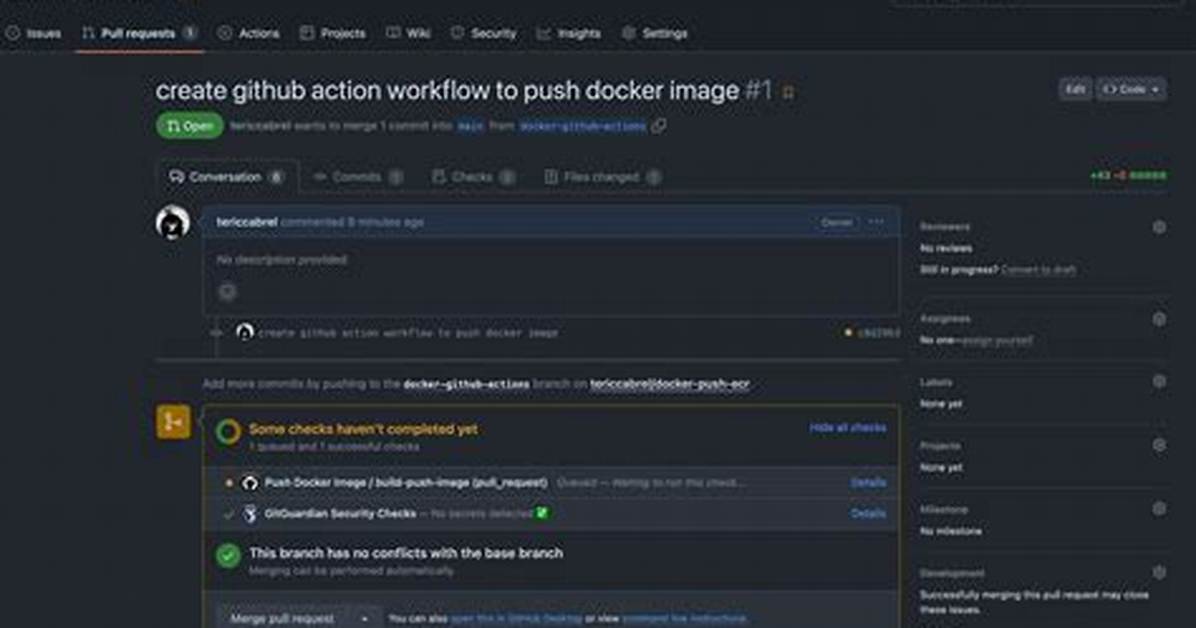
Task: Copy the head branch name icon
Action: pyautogui.click(x=659, y=126)
